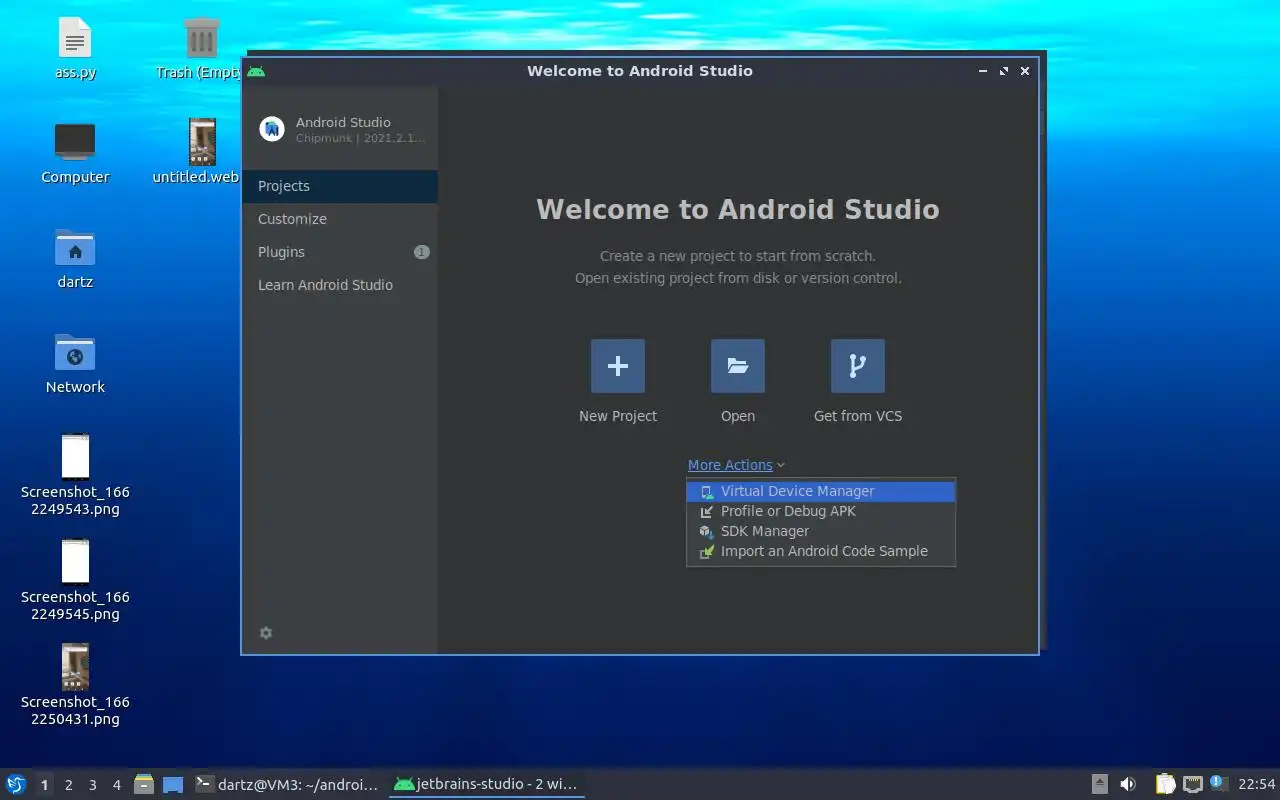1280x800 pixels.
Task: Switch to workspace 3 in the taskbar
Action: (x=92, y=785)
